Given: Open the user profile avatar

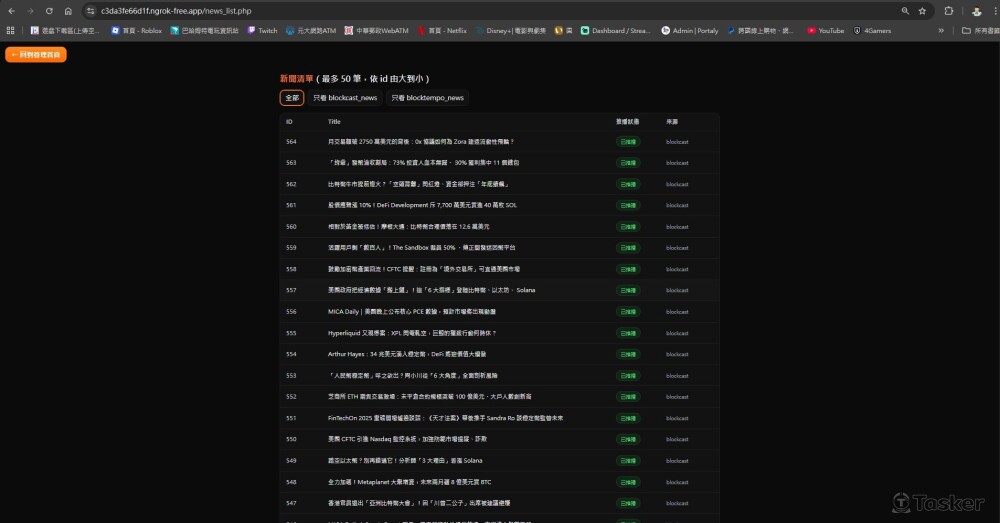Looking at the screenshot, I should (975, 10).
